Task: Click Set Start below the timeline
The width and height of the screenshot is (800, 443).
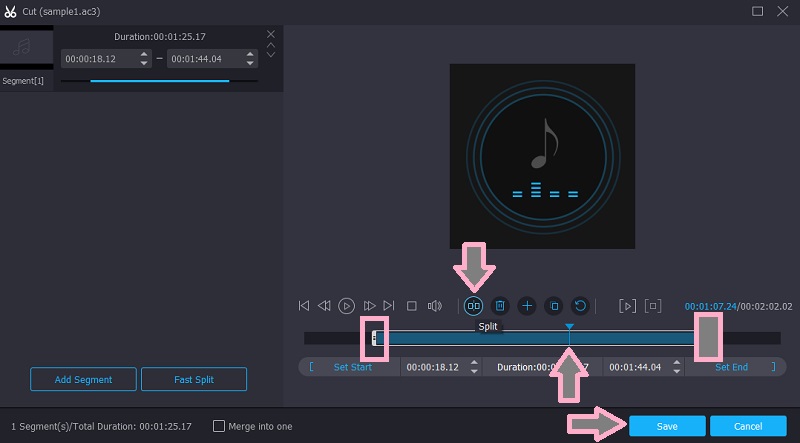Action: (352, 367)
